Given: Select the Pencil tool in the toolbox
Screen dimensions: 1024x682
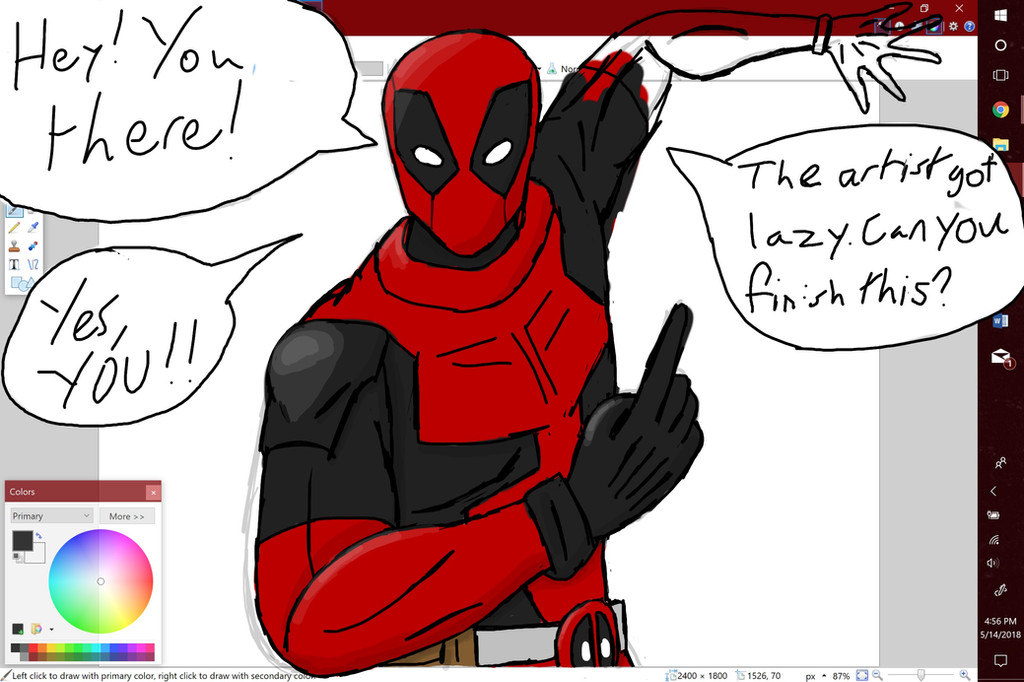Looking at the screenshot, I should point(14,227).
